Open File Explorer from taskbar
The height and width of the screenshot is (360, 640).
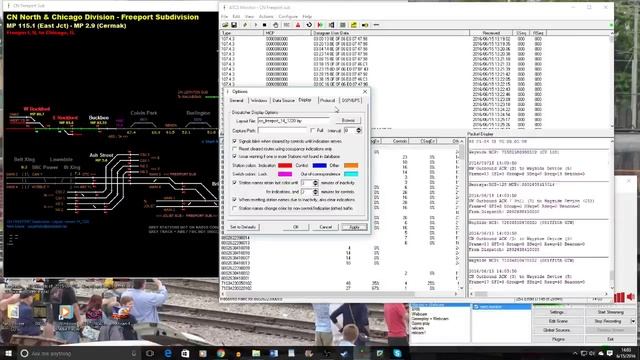pyautogui.click(x=256, y=353)
